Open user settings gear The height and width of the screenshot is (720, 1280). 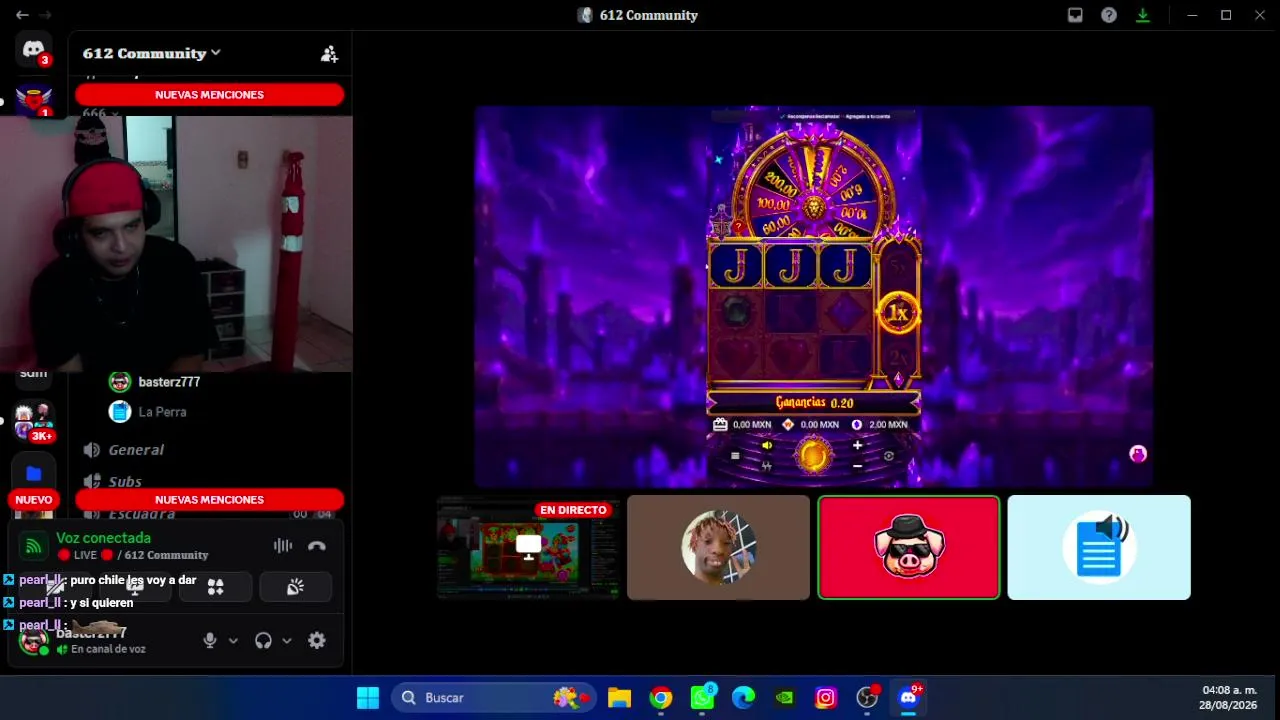pyautogui.click(x=317, y=641)
